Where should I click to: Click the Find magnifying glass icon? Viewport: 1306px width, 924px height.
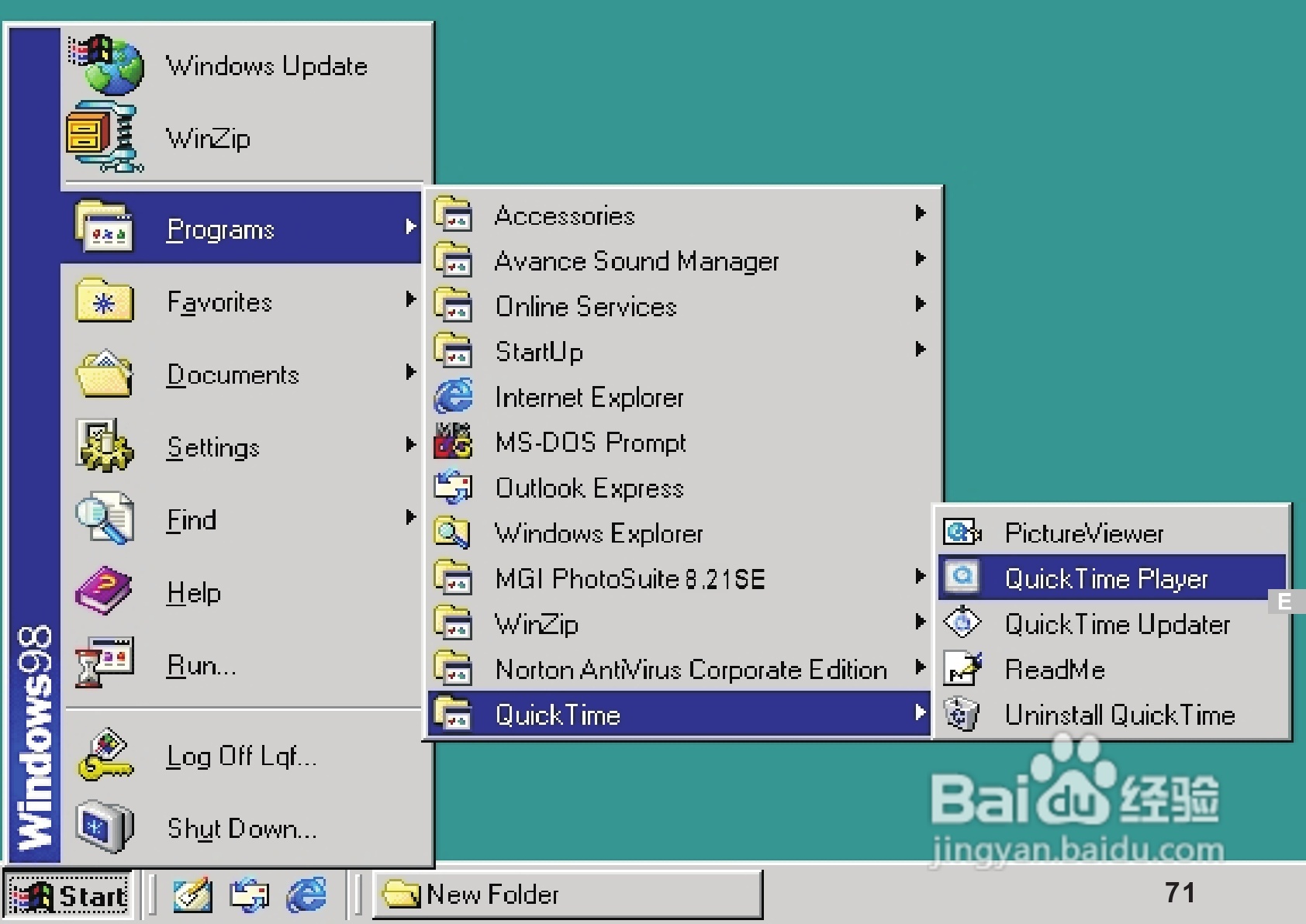(105, 518)
